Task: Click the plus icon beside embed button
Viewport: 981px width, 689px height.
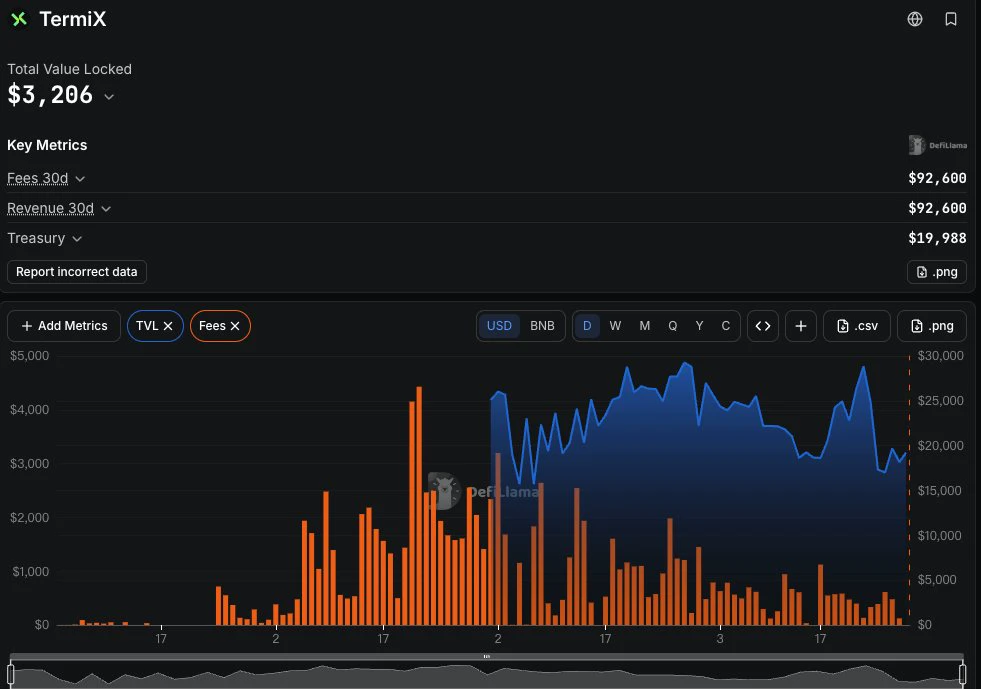Action: (x=801, y=326)
